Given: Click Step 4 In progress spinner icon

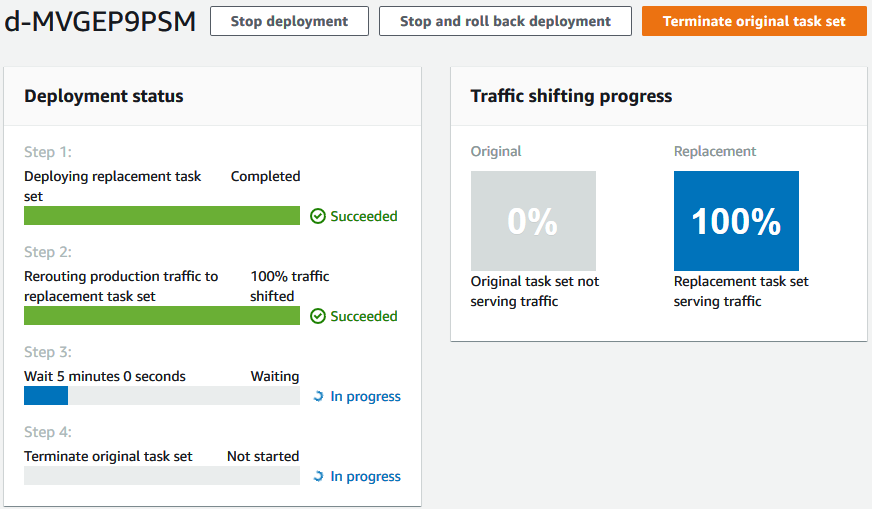Looking at the screenshot, I should coord(318,477).
